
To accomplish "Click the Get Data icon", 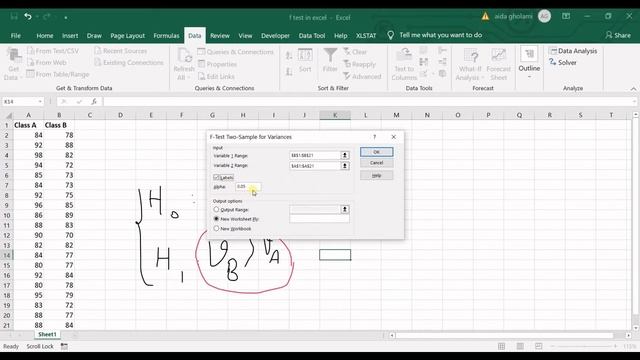I will click(x=14, y=56).
